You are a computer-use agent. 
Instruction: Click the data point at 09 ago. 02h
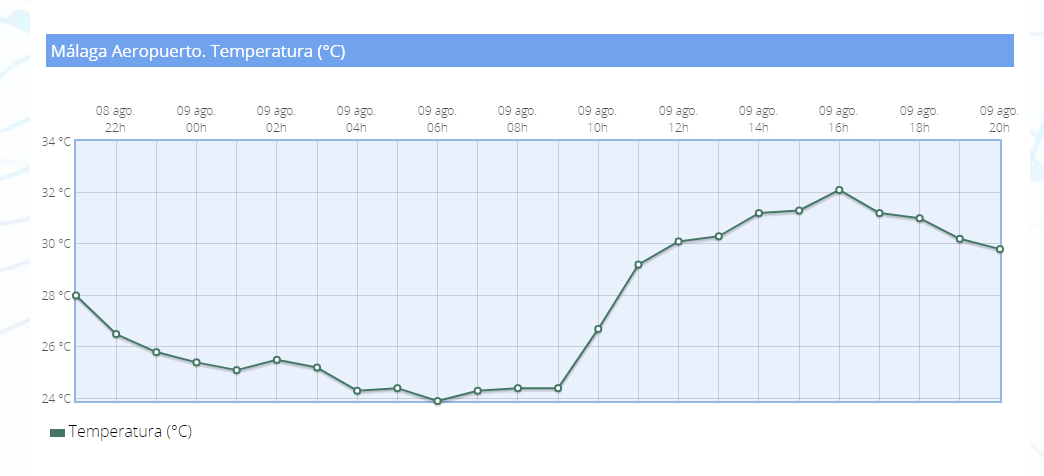(277, 360)
